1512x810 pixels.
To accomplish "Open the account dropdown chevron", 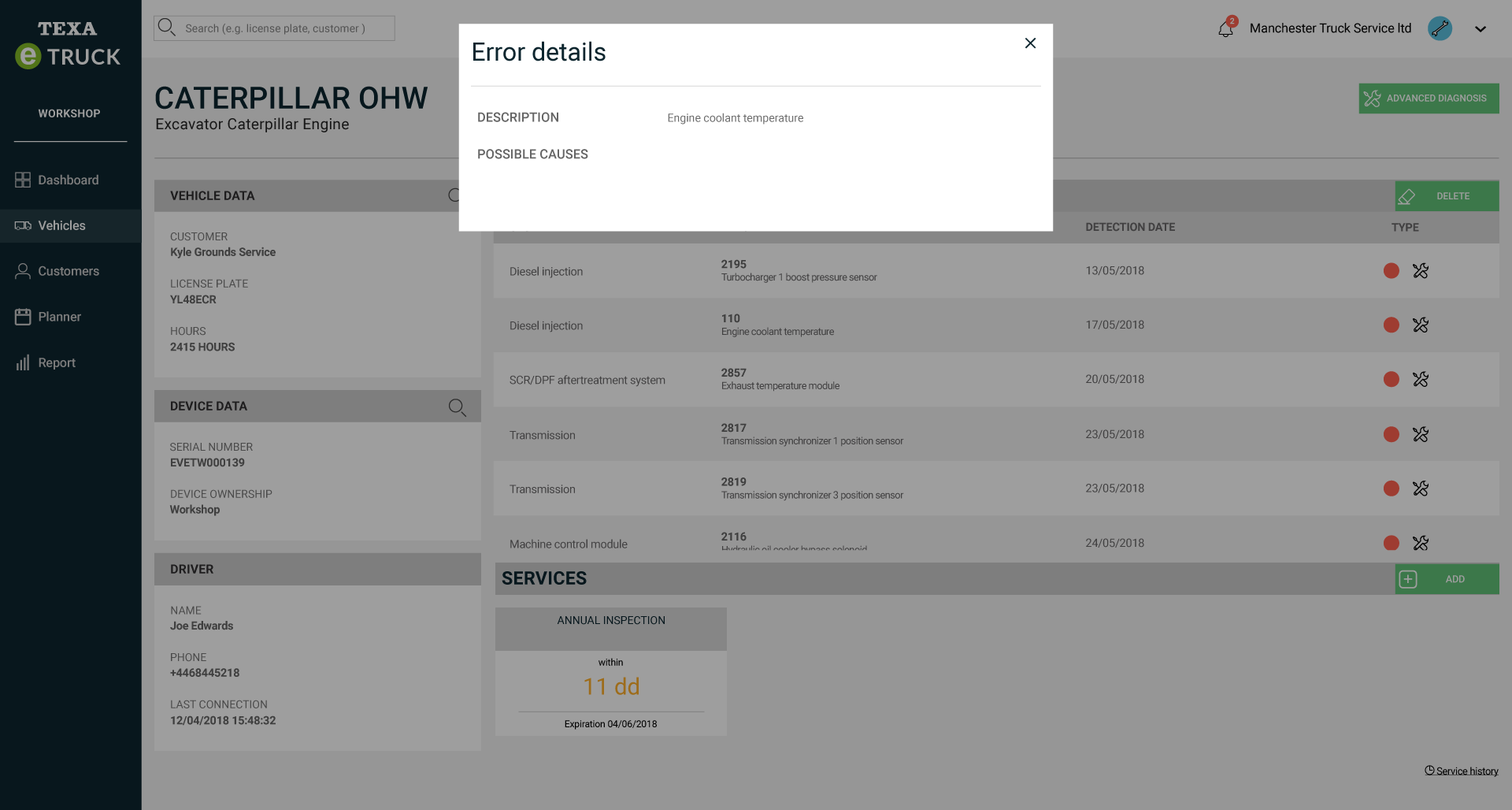I will point(1480,29).
